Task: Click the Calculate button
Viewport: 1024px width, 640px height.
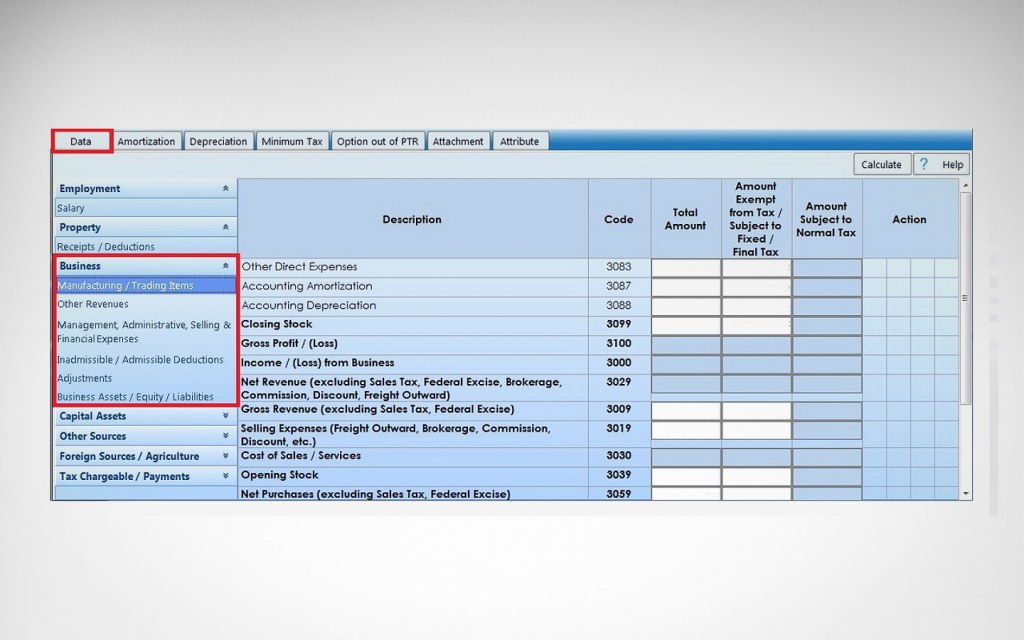Action: click(880, 163)
